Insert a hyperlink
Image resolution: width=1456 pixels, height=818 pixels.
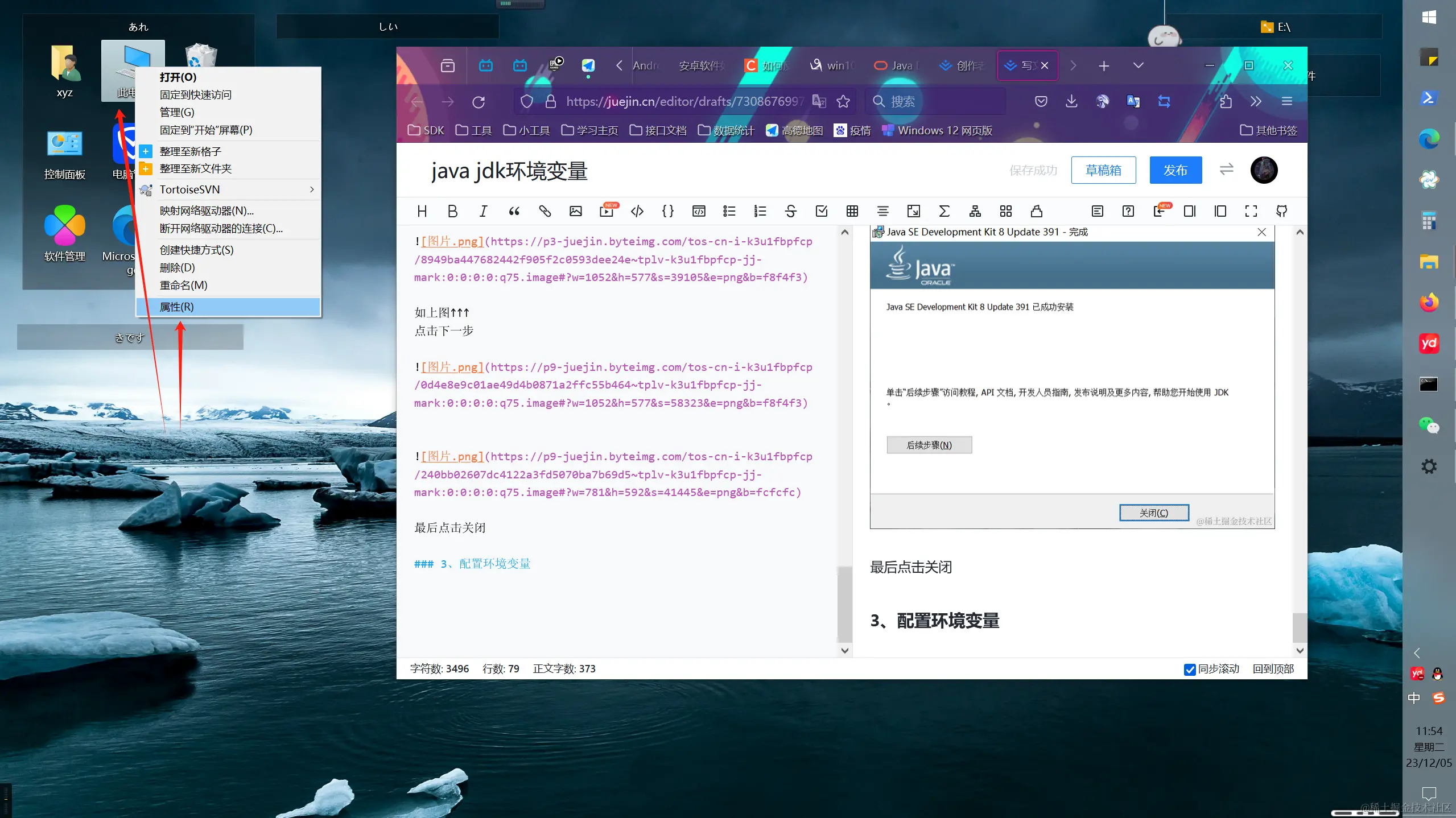545,211
